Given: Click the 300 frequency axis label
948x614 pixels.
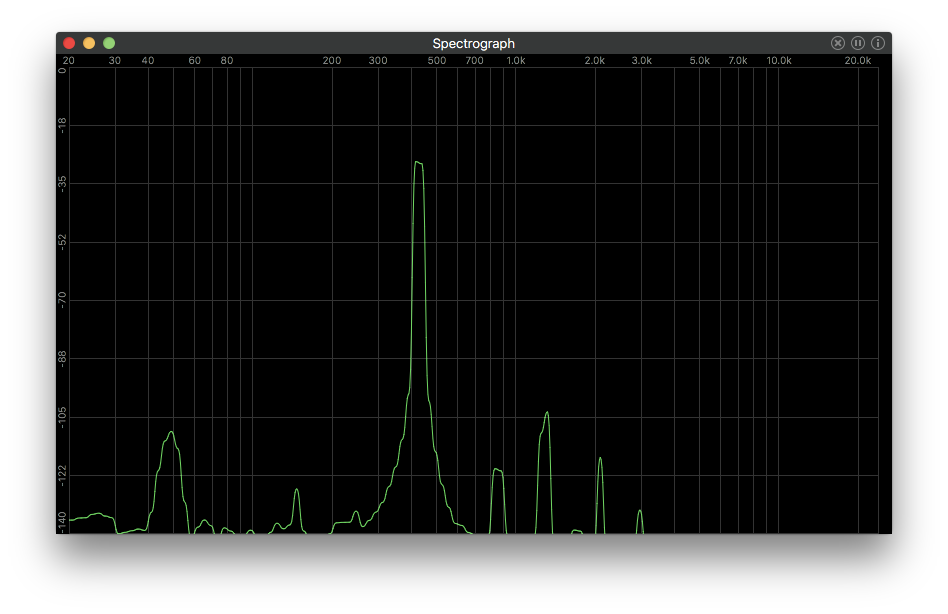Looking at the screenshot, I should tap(378, 60).
